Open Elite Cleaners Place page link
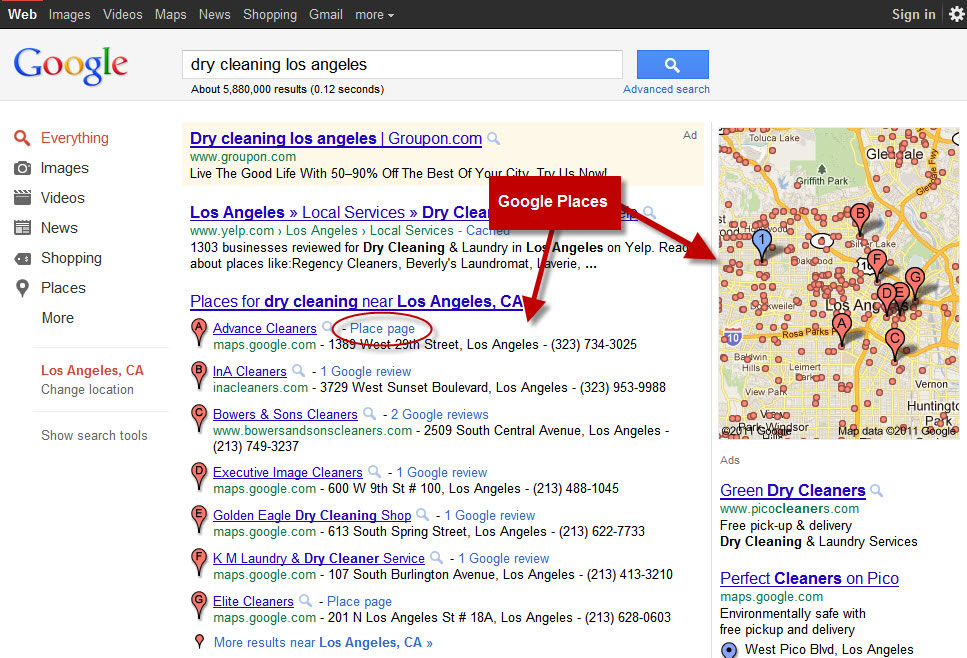The height and width of the screenshot is (658, 967). 359,601
